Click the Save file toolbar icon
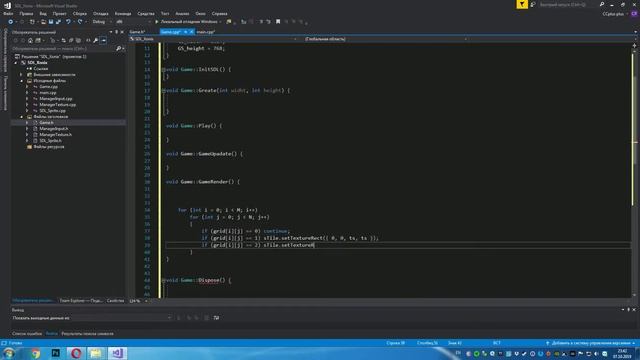640x360 pixels. click(51, 22)
